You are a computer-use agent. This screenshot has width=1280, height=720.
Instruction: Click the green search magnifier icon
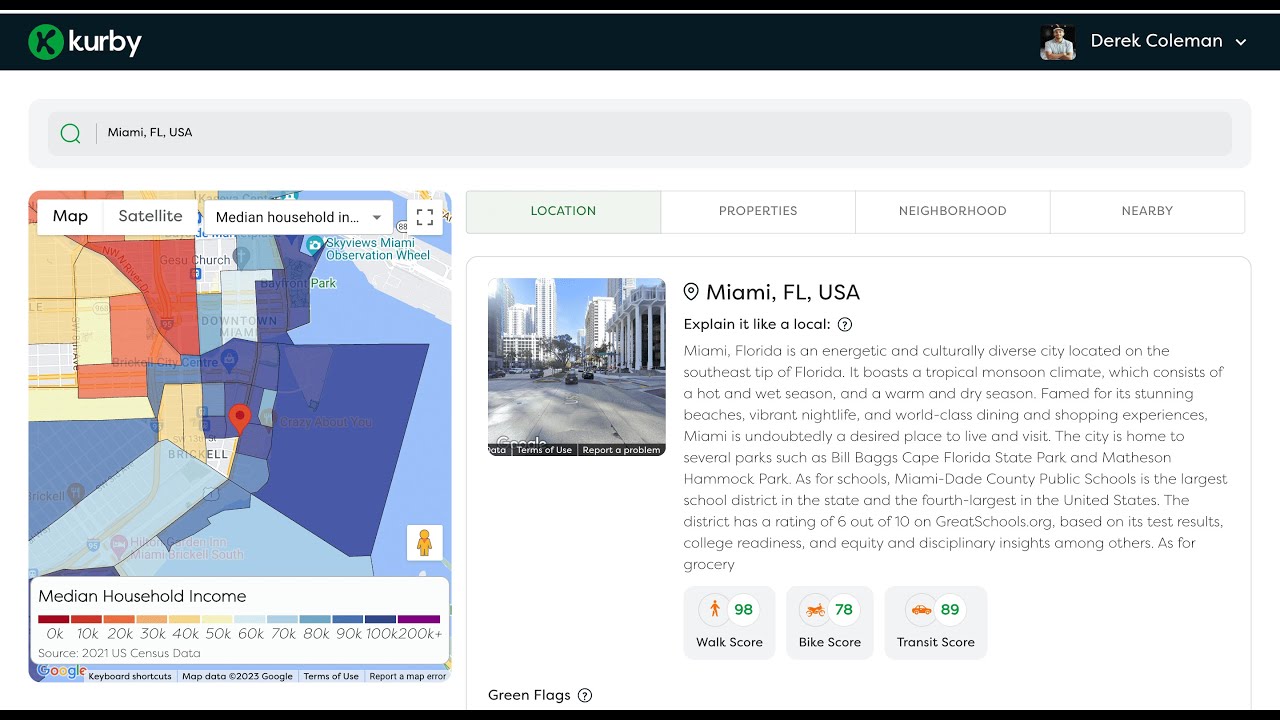70,133
